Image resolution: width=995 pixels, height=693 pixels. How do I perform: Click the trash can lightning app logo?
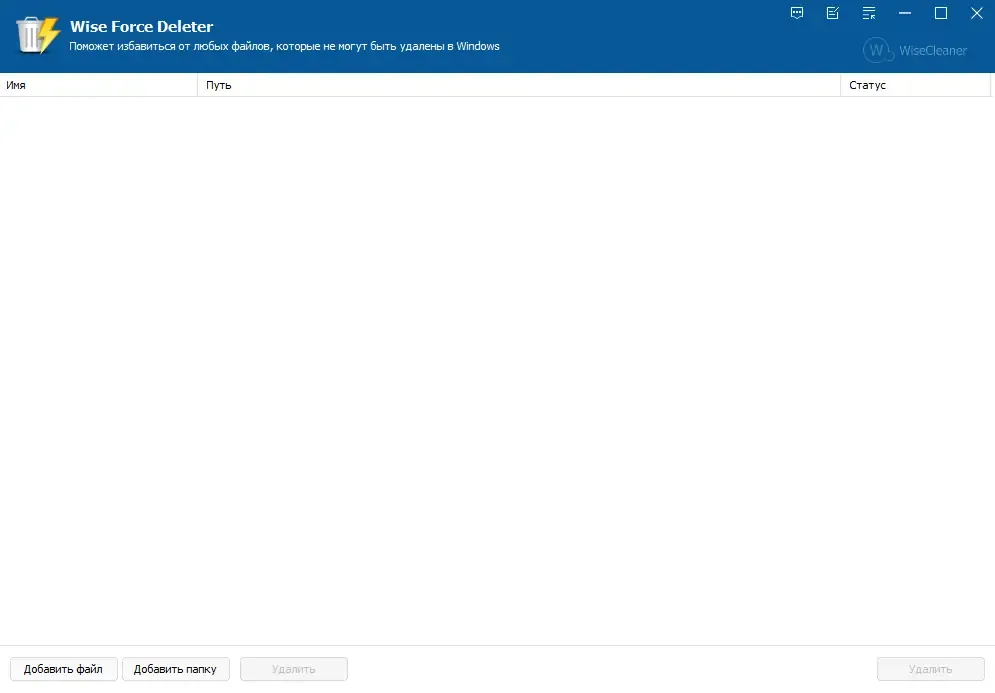point(37,36)
